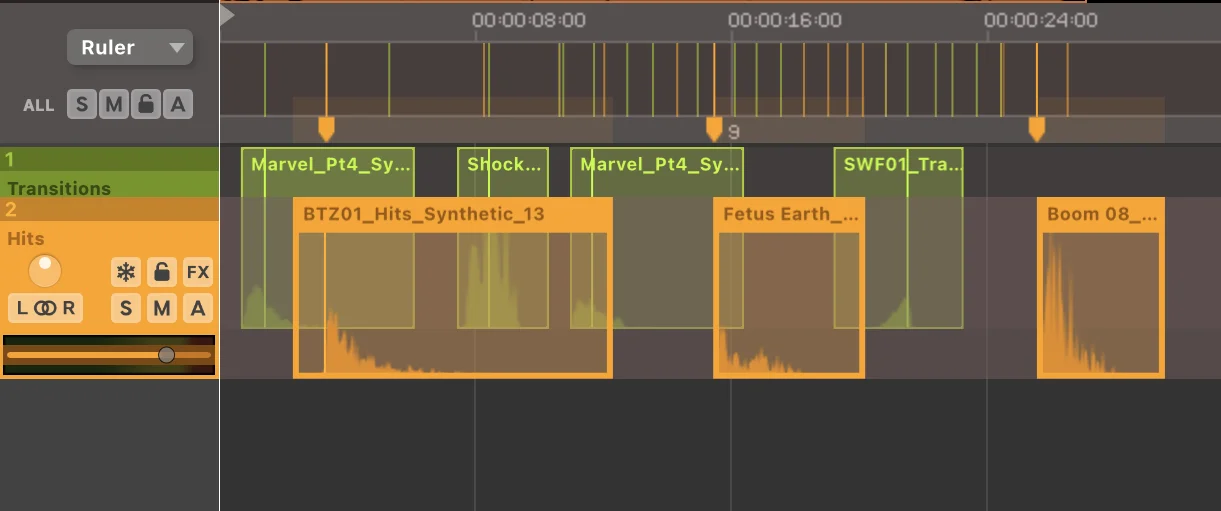Select the BTZ01_Hits_Synthetic_13 clip
Screen dimensions: 1221x511
coord(452,288)
